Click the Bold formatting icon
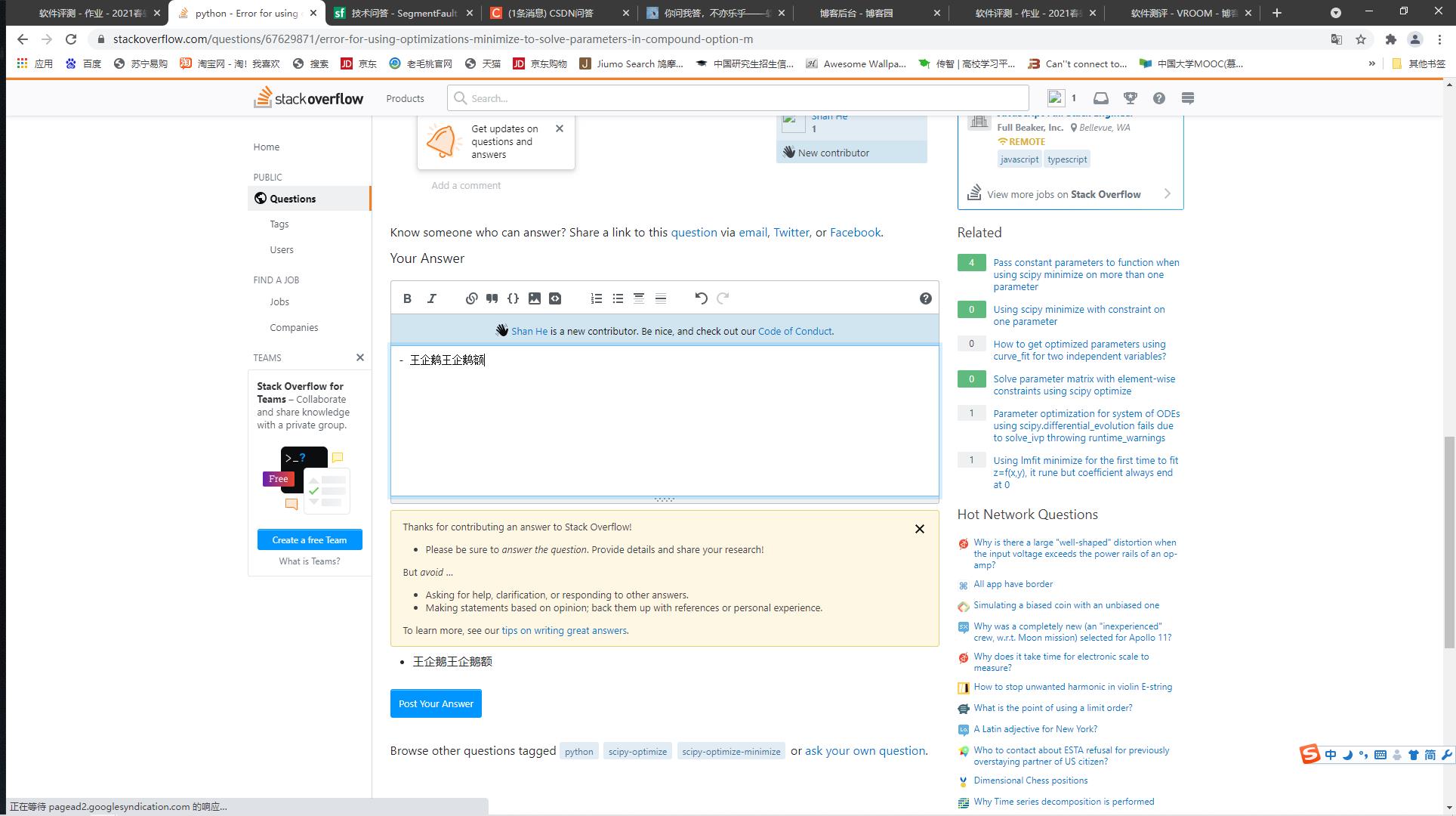 [x=407, y=297]
